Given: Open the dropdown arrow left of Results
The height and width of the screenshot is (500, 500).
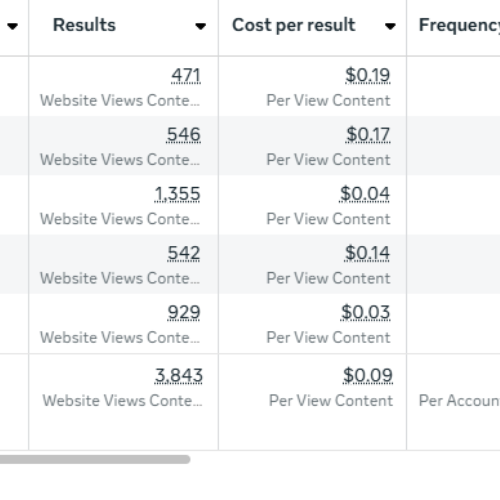Looking at the screenshot, I should click(12, 26).
